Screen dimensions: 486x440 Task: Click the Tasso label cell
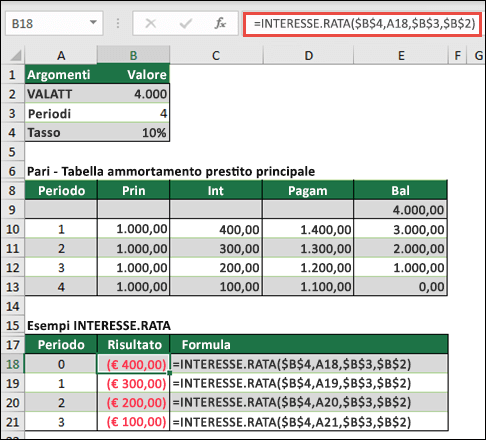point(61,133)
